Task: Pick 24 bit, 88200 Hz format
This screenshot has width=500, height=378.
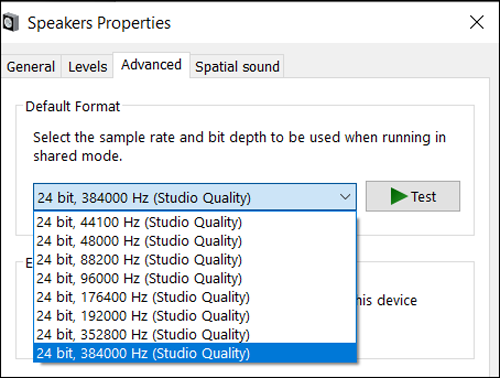Action: click(195, 259)
